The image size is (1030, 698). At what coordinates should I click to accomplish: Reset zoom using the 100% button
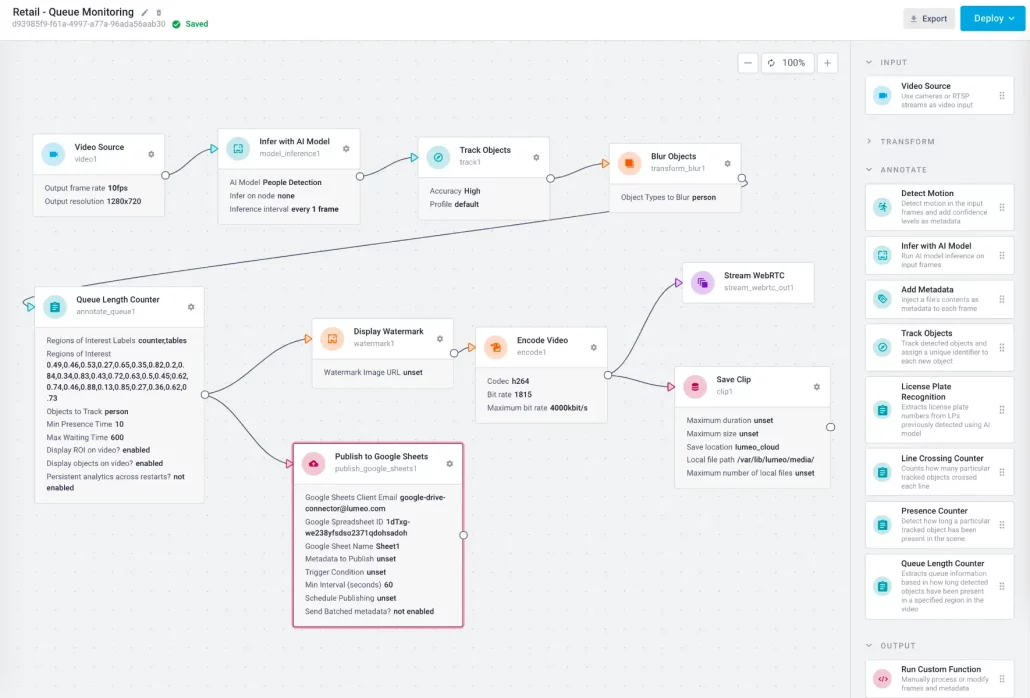click(787, 62)
